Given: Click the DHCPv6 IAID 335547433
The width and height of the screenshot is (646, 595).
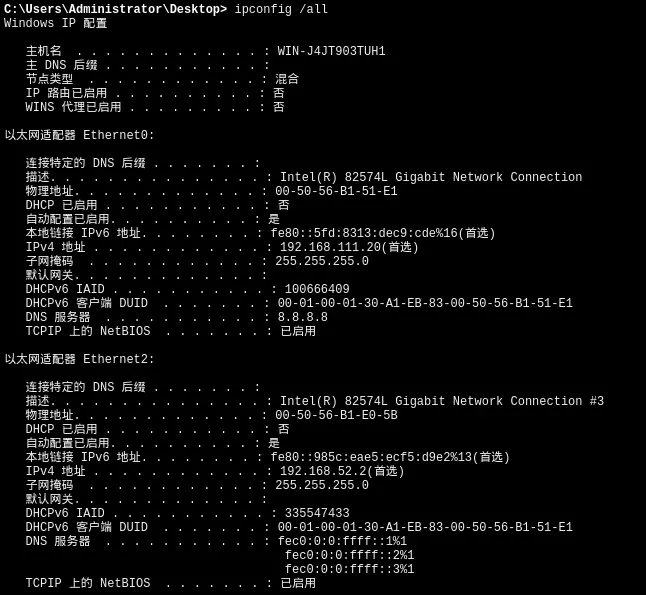Looking at the screenshot, I should pyautogui.click(x=317, y=513).
